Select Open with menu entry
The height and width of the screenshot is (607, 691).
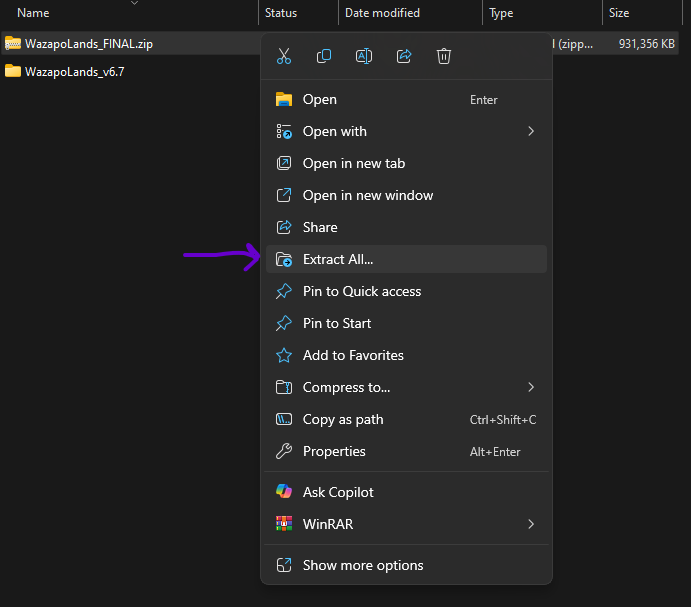pos(406,131)
